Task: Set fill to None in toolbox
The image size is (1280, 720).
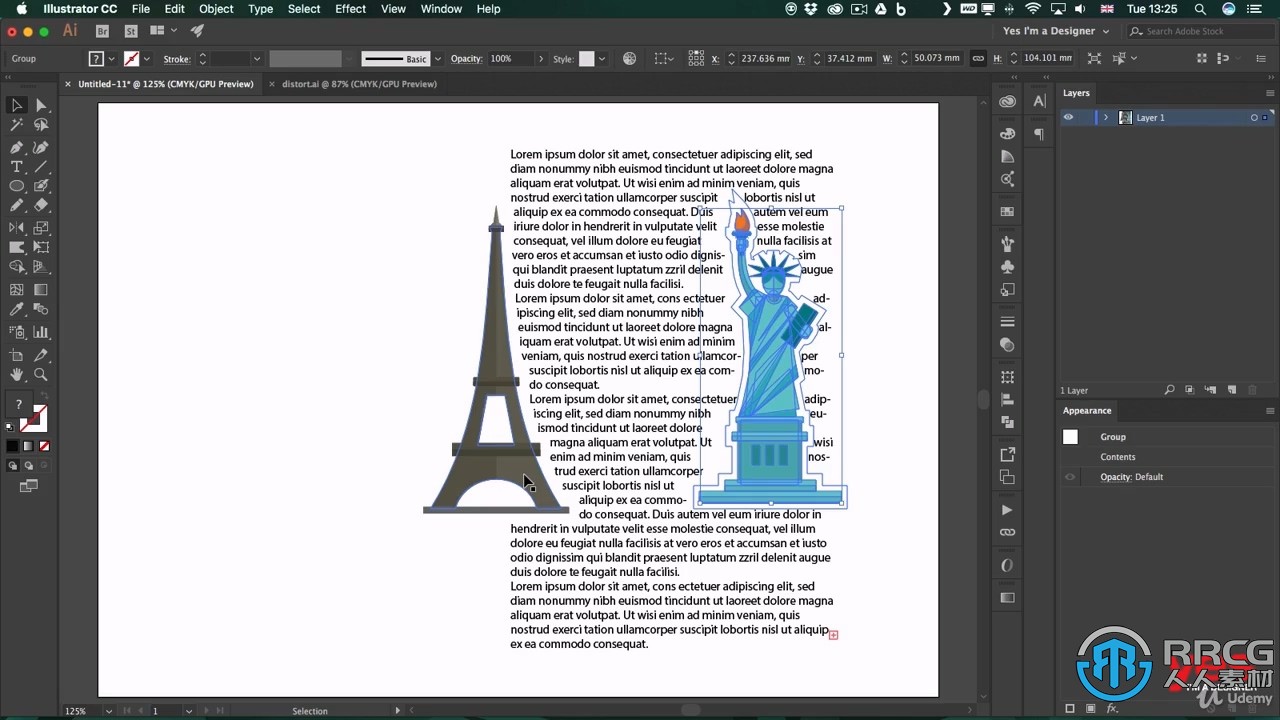Action: coord(44,446)
